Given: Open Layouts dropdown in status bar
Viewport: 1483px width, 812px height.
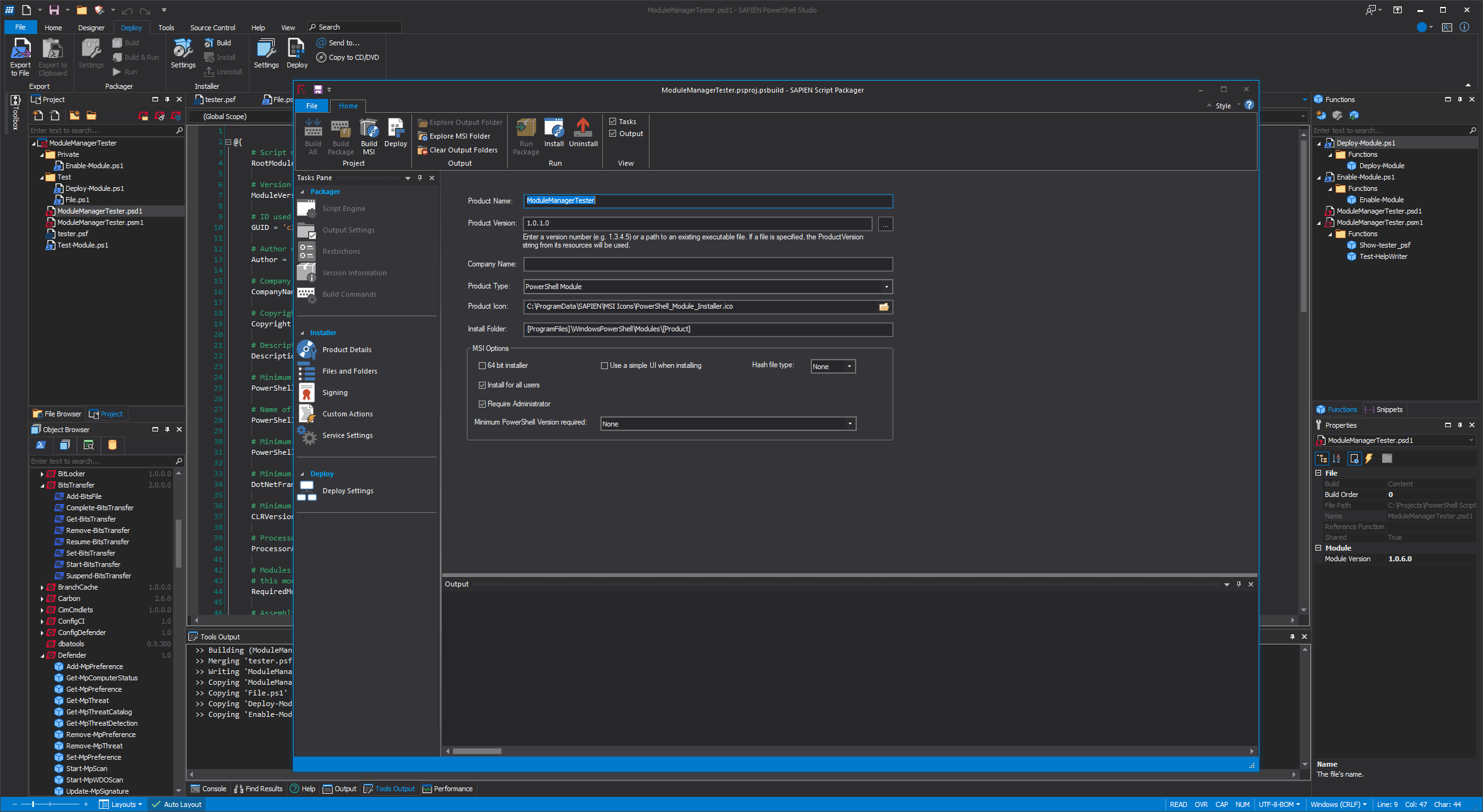Looking at the screenshot, I should tap(120, 804).
